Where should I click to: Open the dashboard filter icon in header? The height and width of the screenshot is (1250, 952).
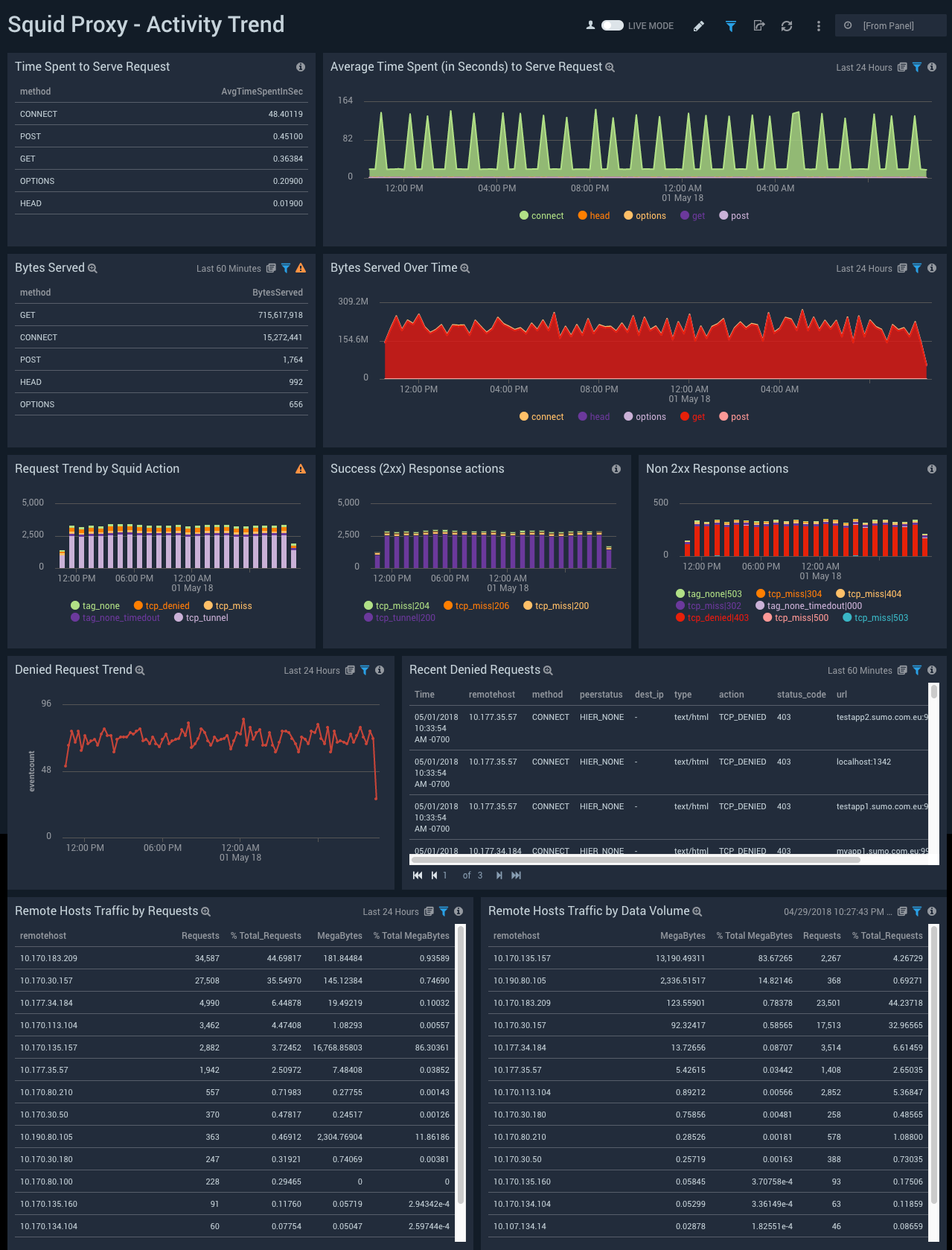(x=730, y=26)
